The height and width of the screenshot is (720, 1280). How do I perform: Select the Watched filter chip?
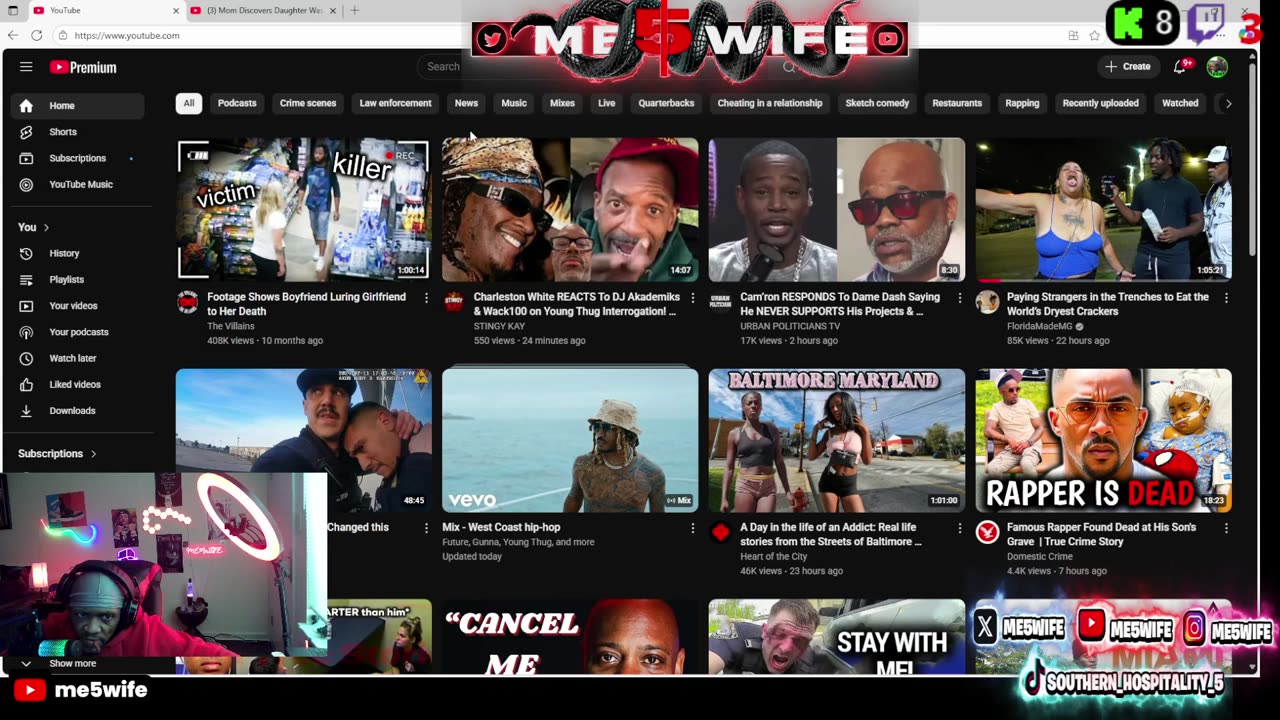click(1180, 103)
